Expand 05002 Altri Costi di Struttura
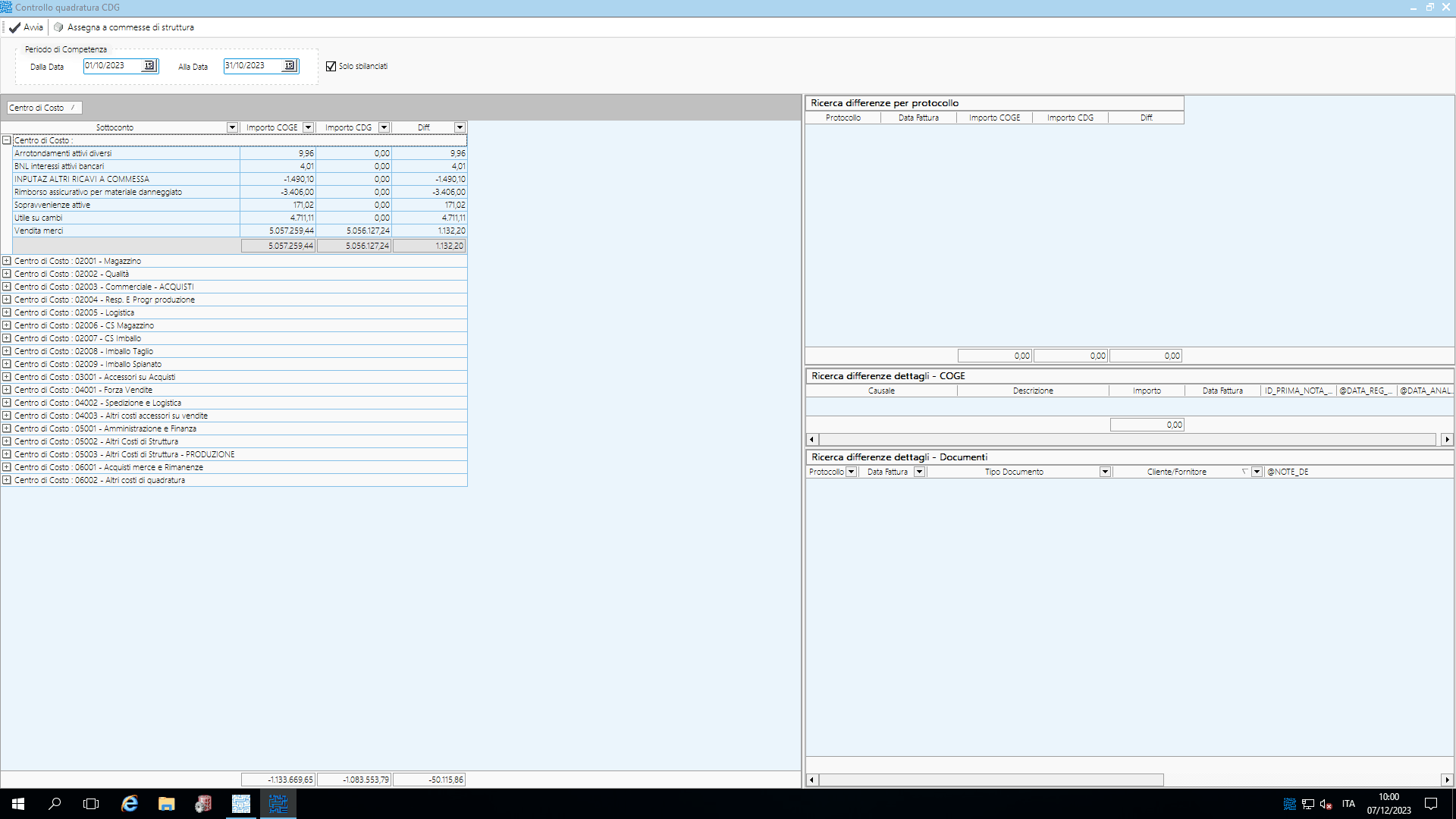 6,441
